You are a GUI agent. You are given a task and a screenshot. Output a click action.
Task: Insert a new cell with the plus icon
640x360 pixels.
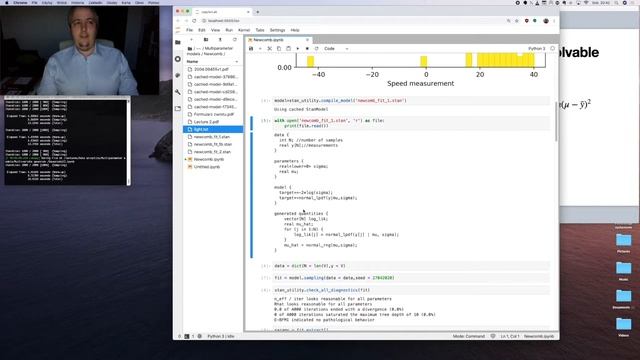click(x=260, y=49)
